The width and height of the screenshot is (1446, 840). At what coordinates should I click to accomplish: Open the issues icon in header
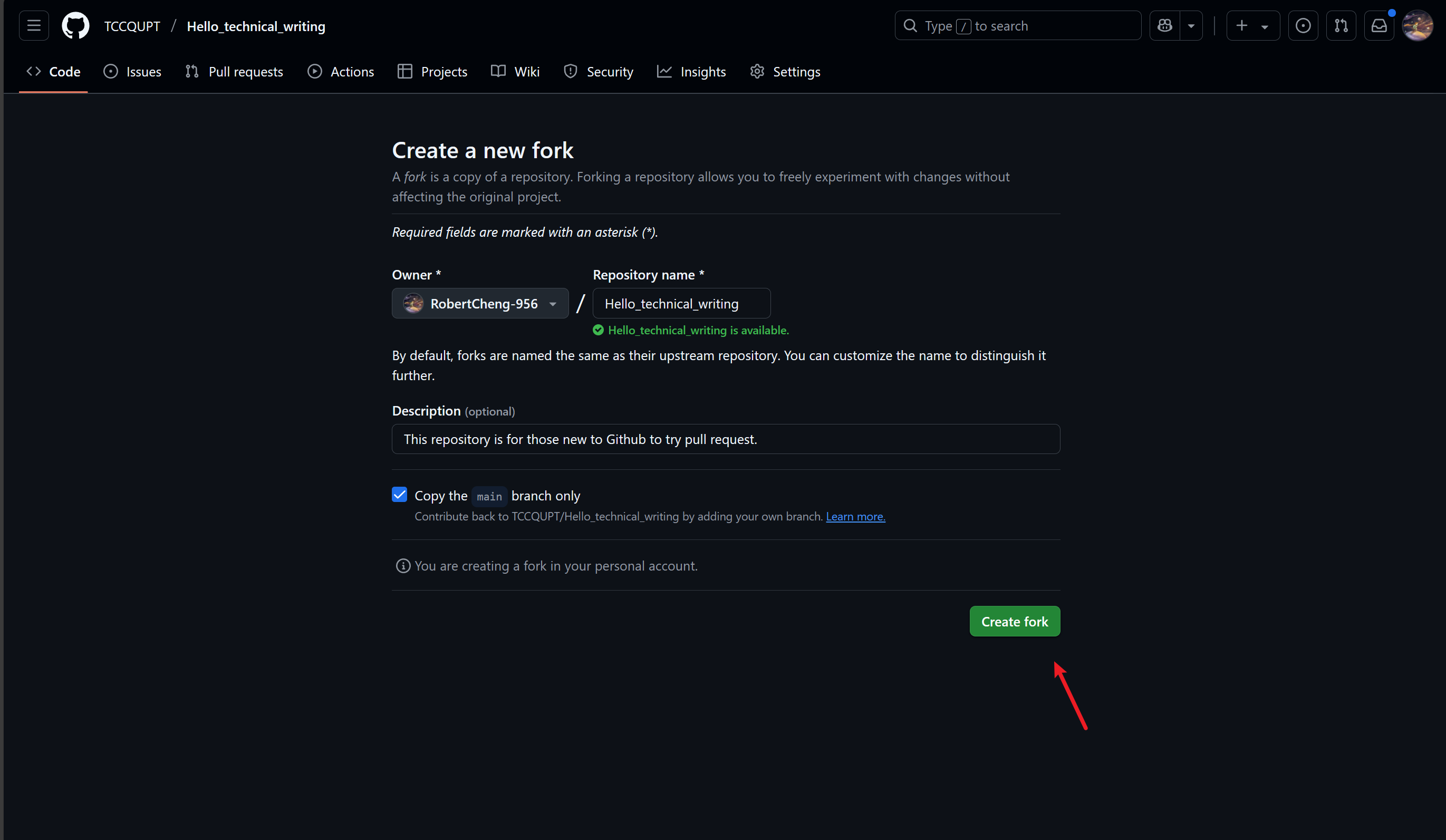(1303, 26)
